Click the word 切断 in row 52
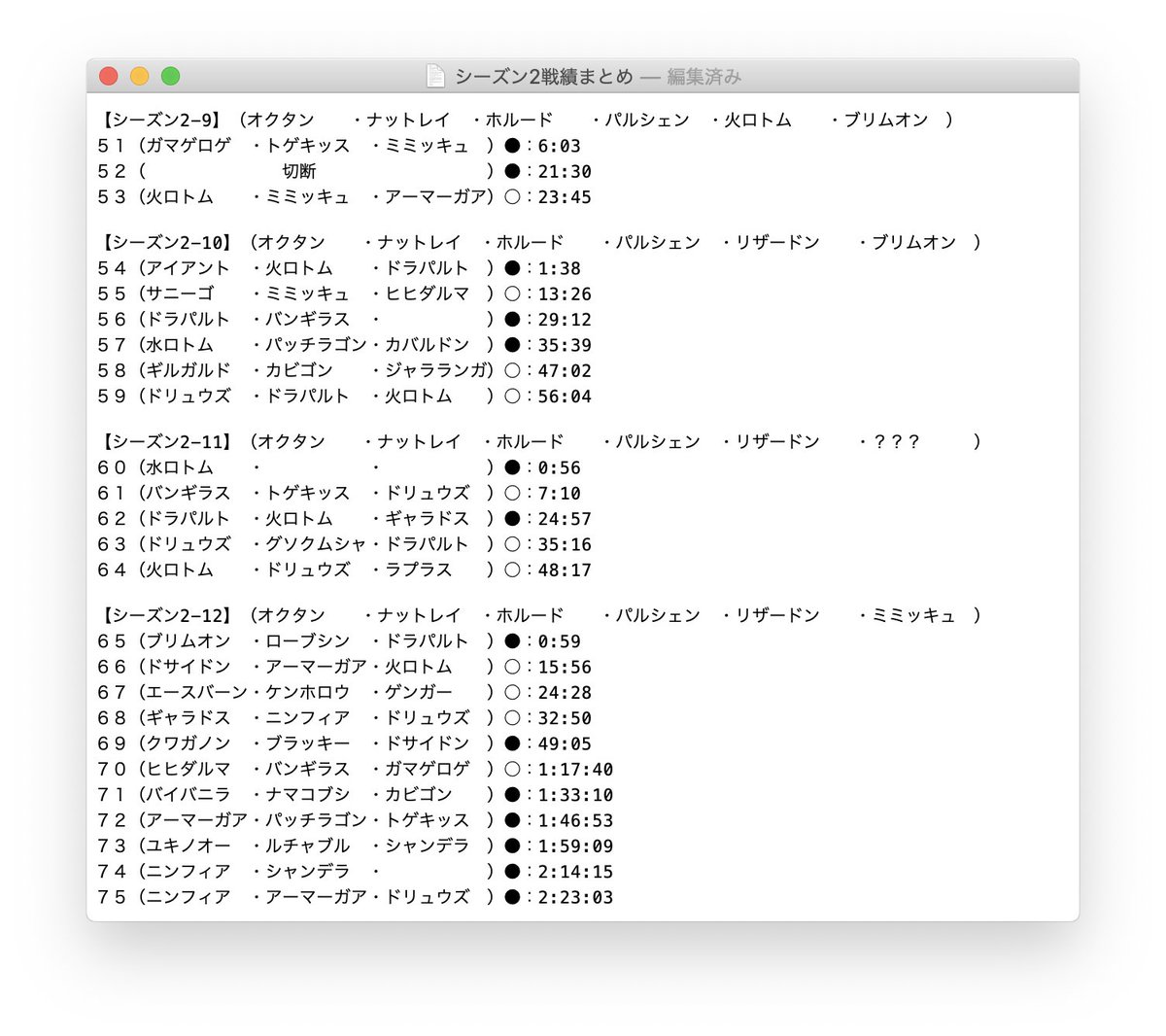This screenshot has width=1166, height=1036. pyautogui.click(x=299, y=171)
